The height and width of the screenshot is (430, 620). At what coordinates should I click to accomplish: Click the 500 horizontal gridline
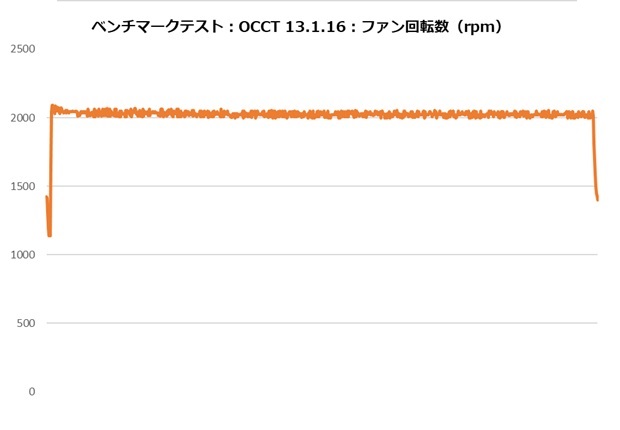pos(320,323)
